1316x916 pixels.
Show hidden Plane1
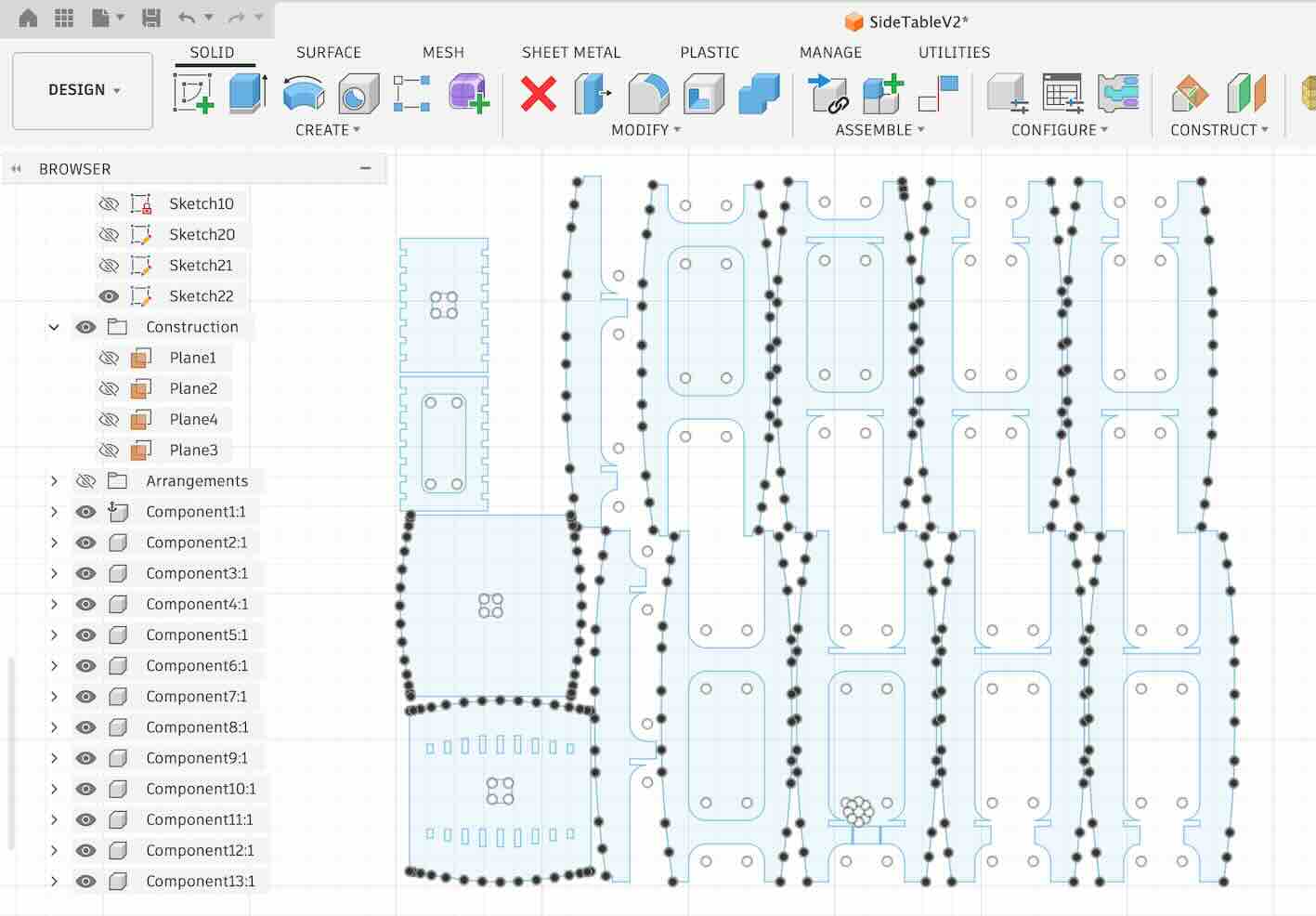coord(109,358)
